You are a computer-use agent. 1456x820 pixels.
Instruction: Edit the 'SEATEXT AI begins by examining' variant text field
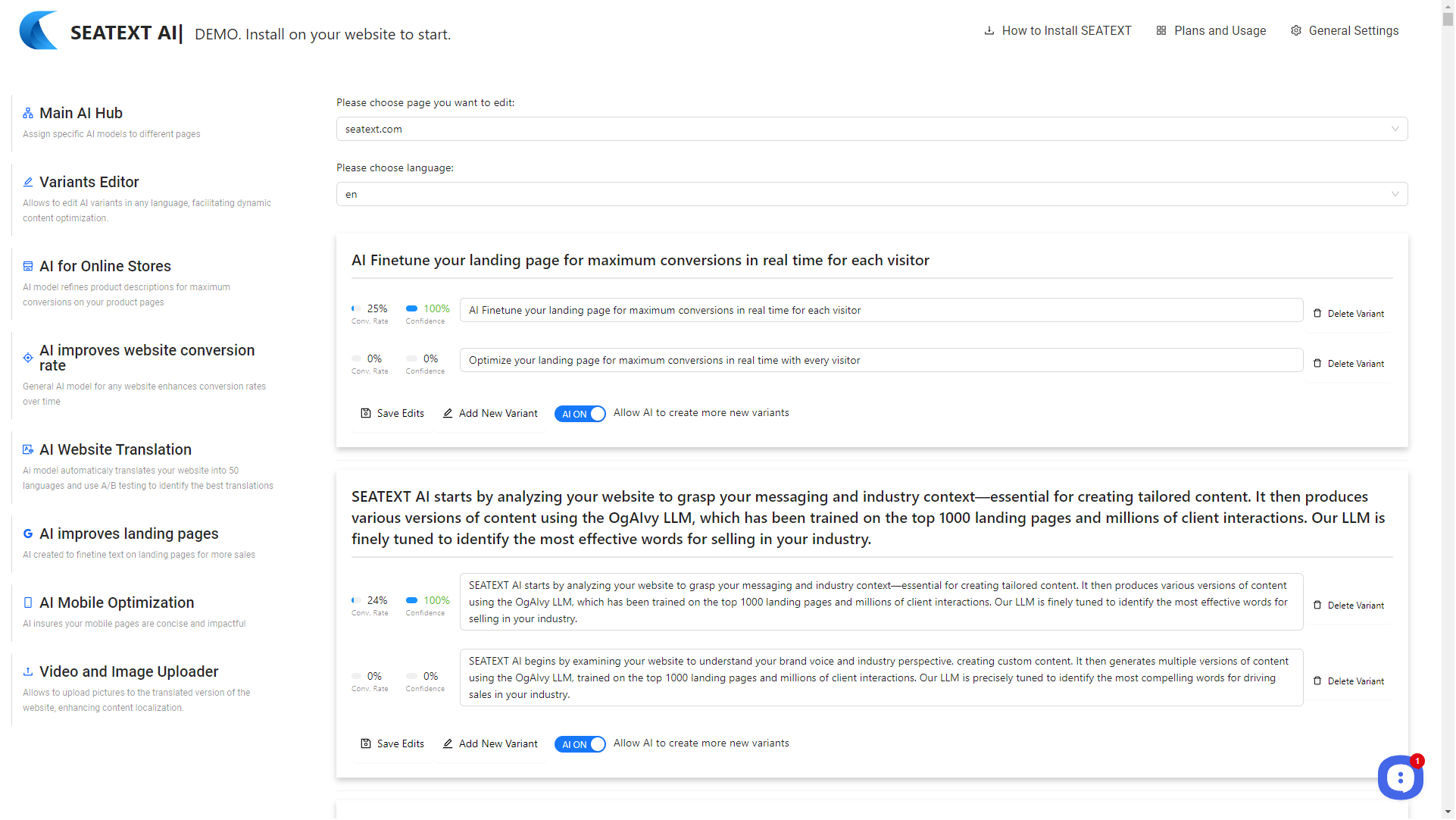pyautogui.click(x=882, y=678)
